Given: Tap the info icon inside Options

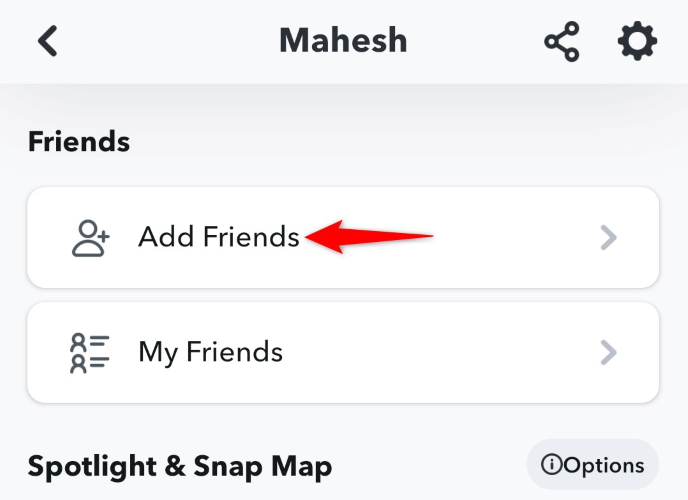Looking at the screenshot, I should (550, 465).
